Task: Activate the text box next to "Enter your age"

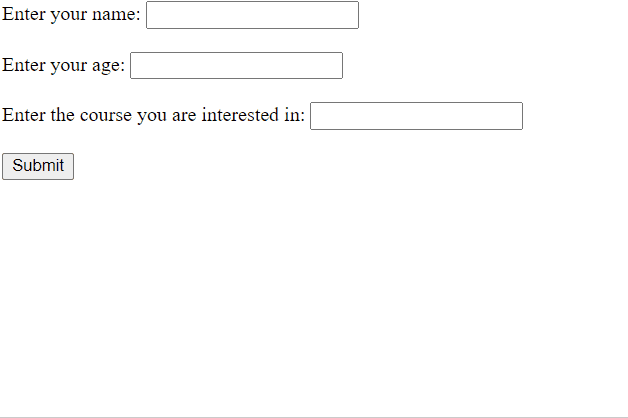Action: (236, 65)
